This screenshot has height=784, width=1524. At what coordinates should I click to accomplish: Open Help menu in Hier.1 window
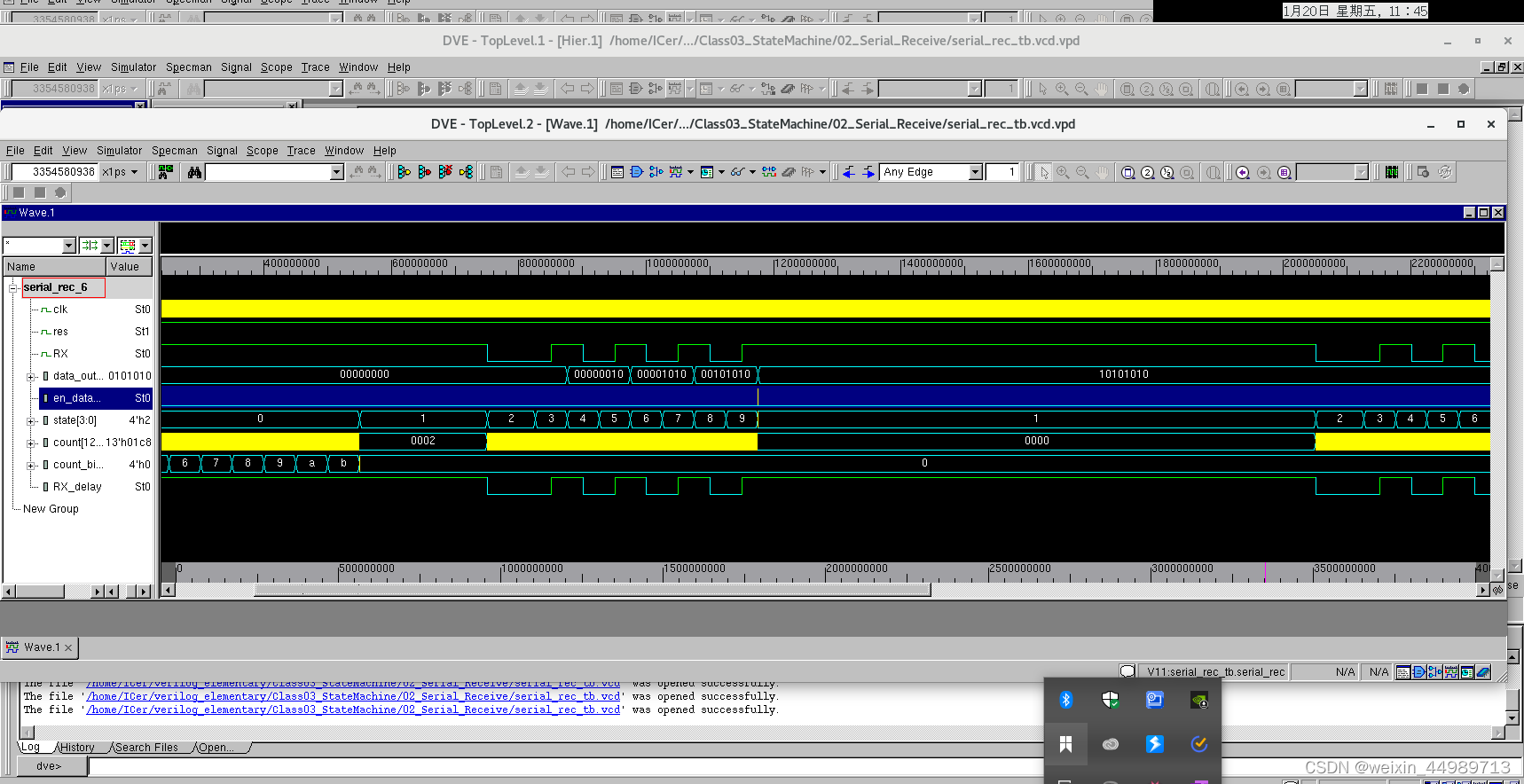tap(399, 67)
